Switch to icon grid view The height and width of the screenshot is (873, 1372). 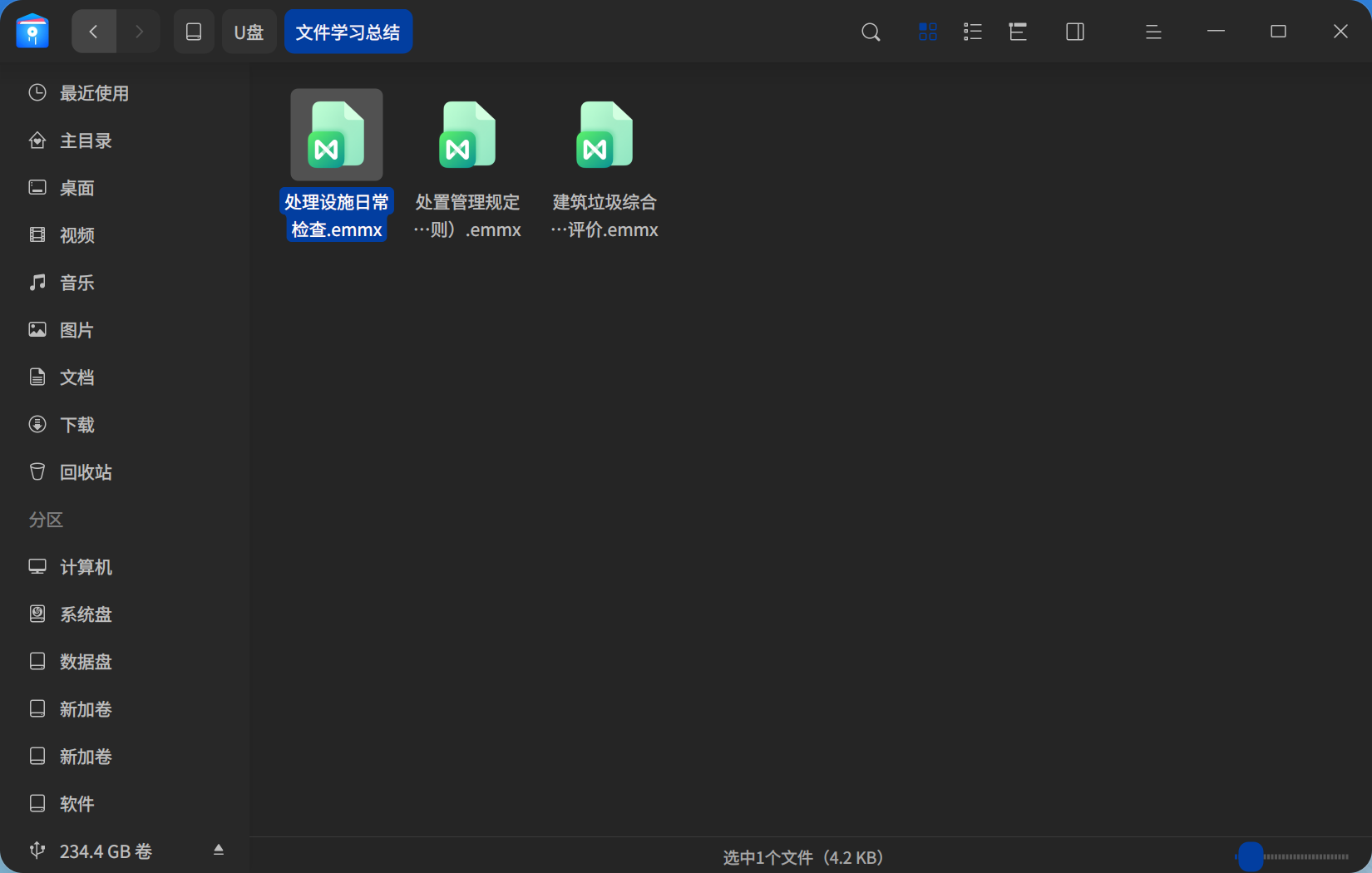click(928, 32)
